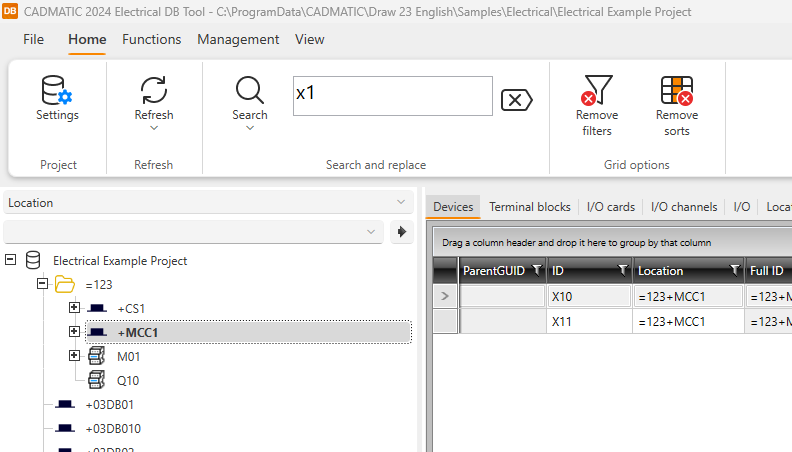The height and width of the screenshot is (452, 792).
Task: Click the =123 folder icon
Action: (65, 284)
